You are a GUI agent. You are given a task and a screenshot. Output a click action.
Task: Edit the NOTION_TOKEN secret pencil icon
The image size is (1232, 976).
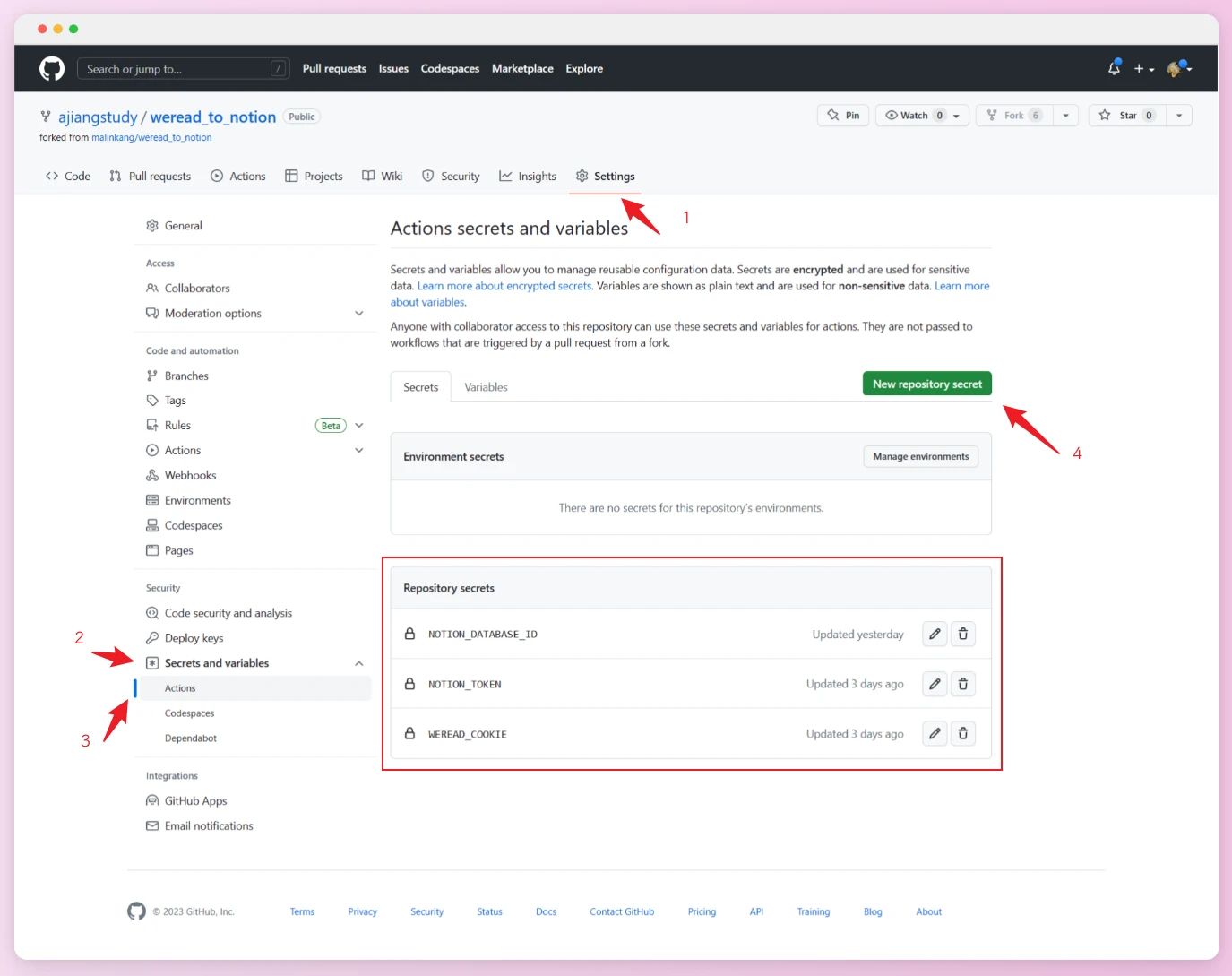click(x=935, y=684)
